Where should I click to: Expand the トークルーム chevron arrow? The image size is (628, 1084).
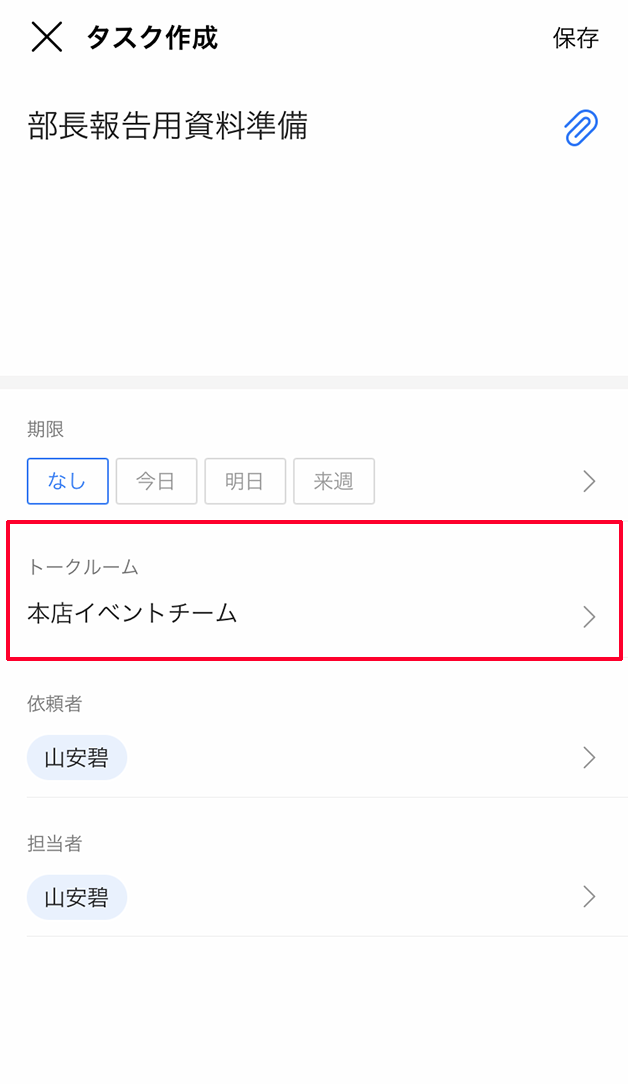pos(589,617)
